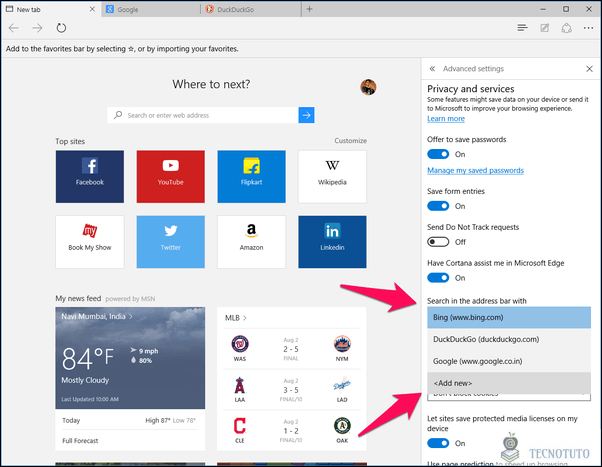Click the CLE team logo
The height and width of the screenshot is (467, 602).
coord(240,426)
